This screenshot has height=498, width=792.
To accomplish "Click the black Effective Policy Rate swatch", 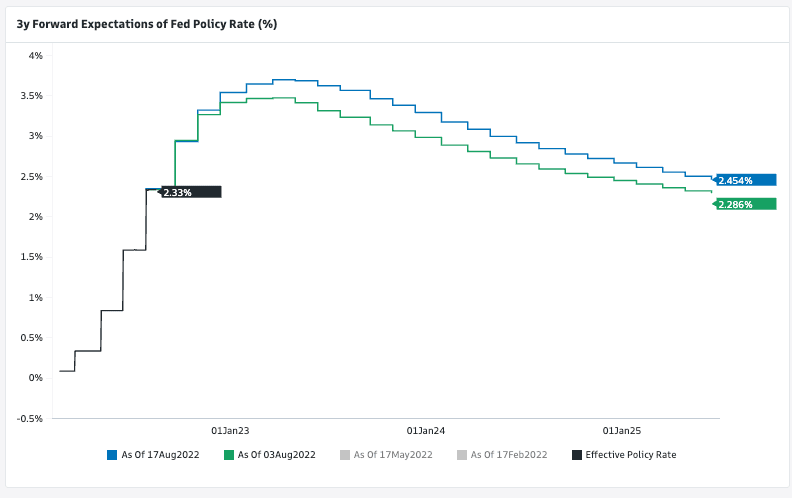I will coord(577,455).
